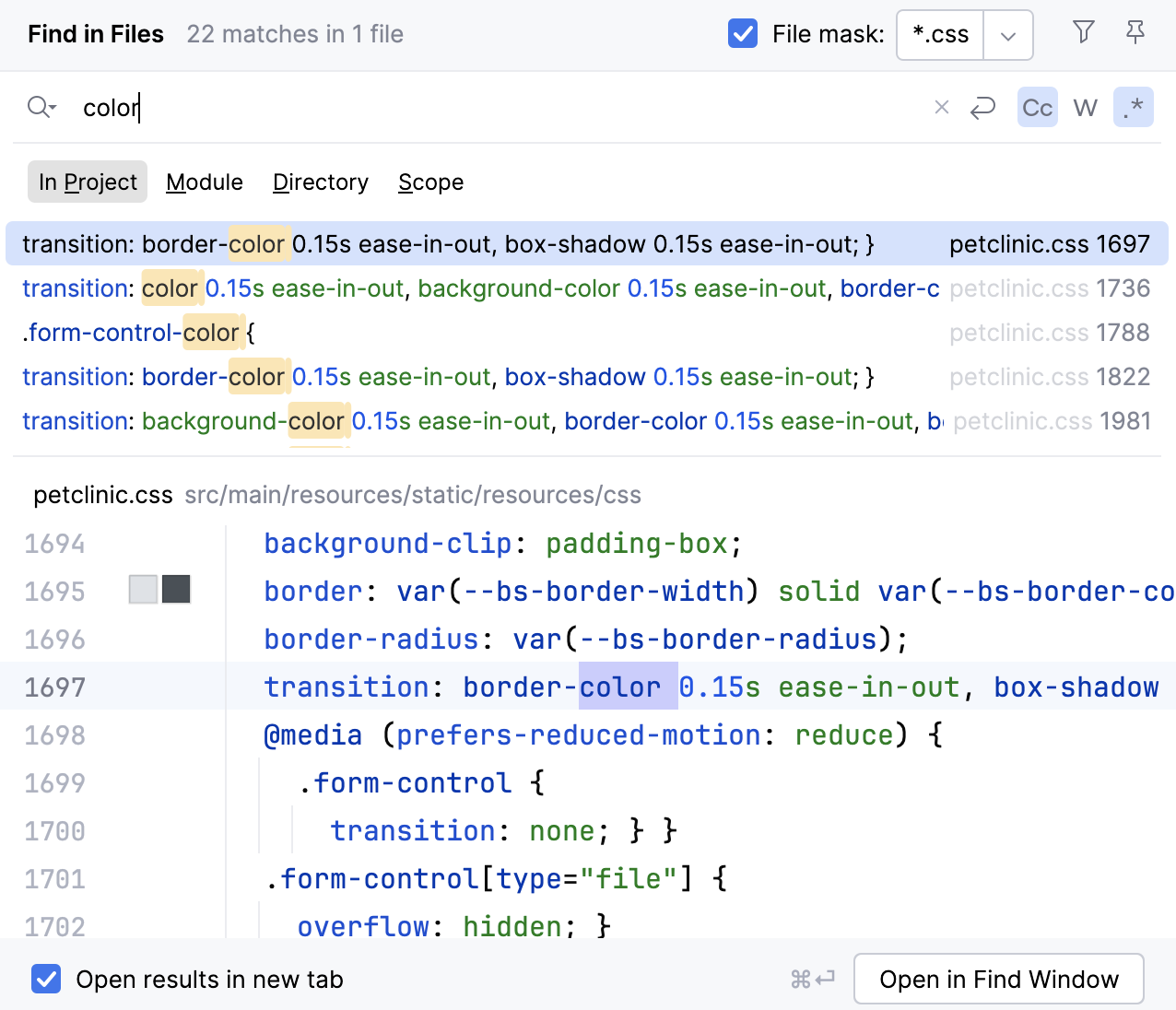Disable Open results in new tab
1176x1010 pixels.
[x=46, y=979]
